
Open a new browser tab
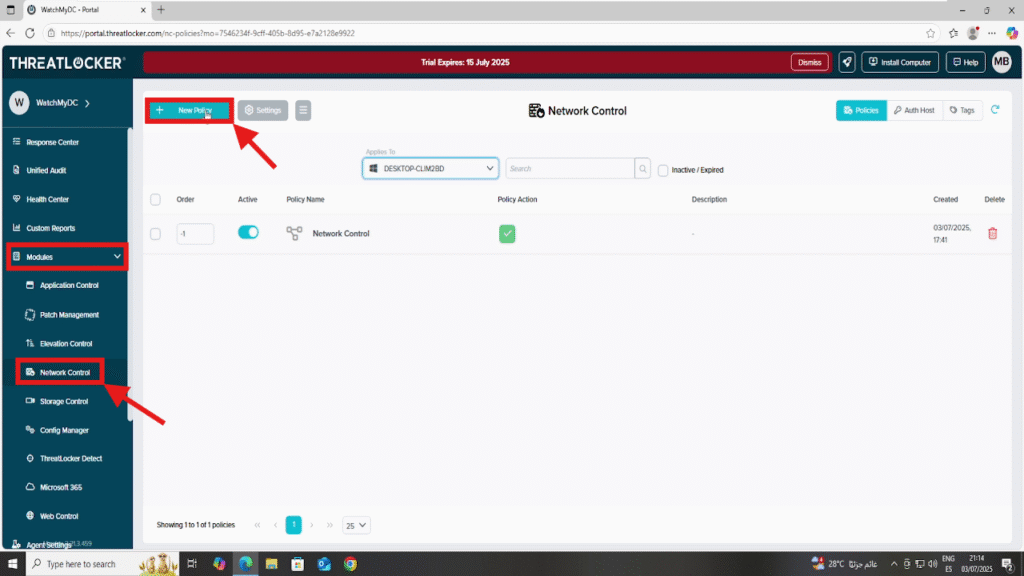(161, 10)
